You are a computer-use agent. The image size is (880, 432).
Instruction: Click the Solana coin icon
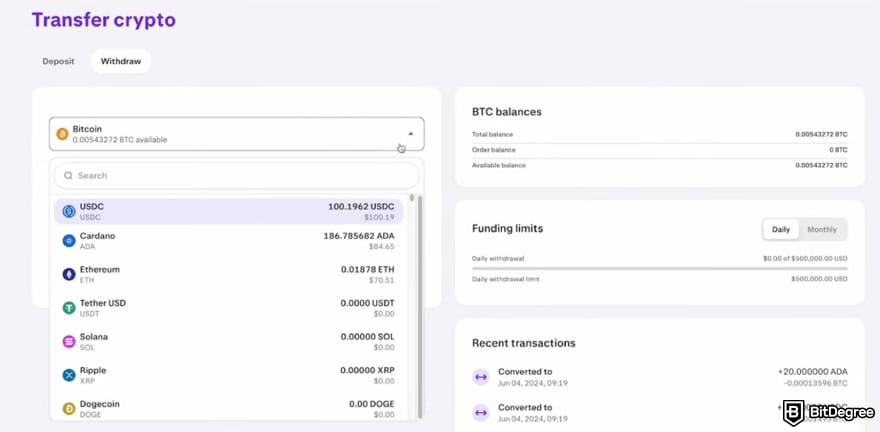(69, 342)
